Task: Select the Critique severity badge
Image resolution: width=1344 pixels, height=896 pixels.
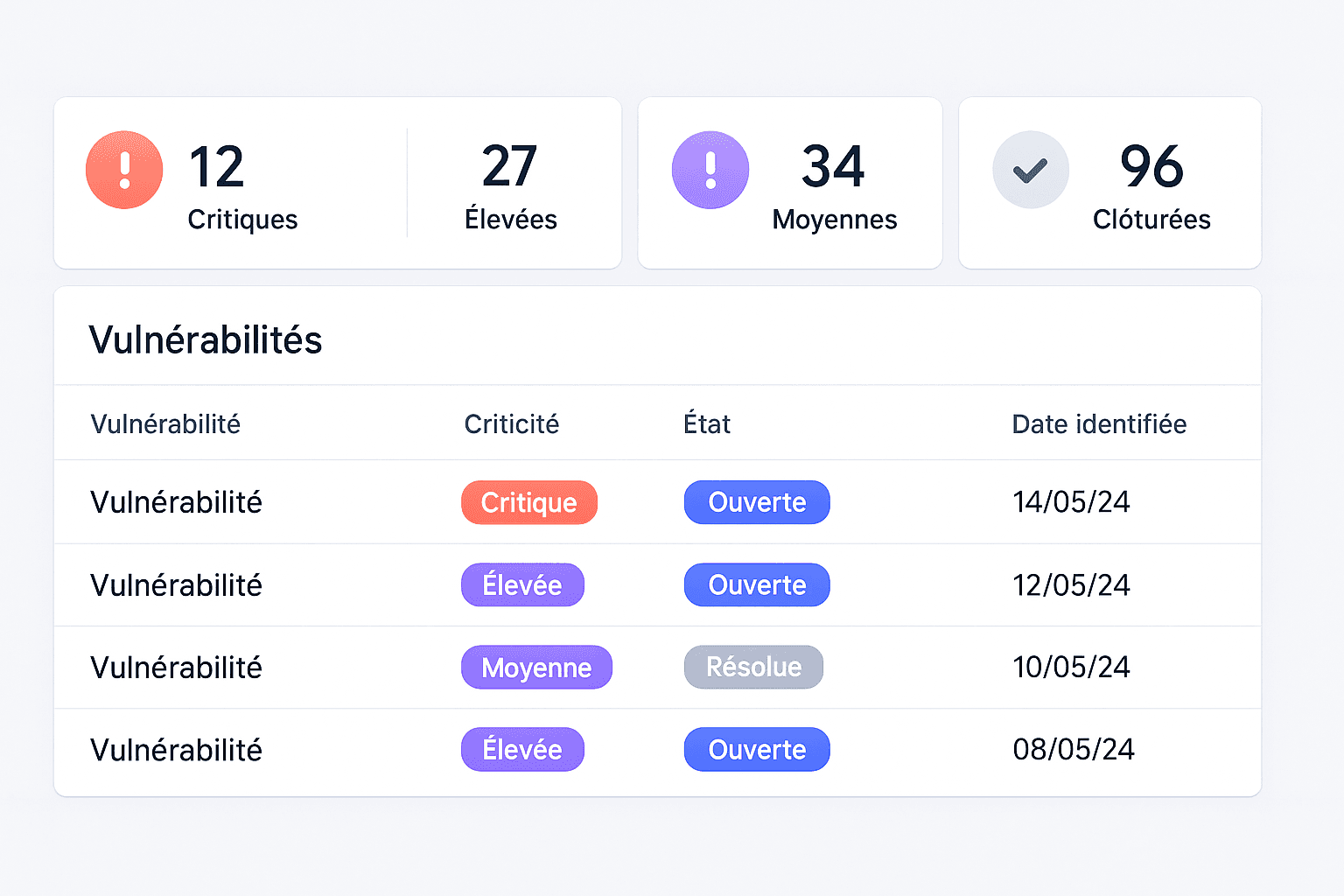Action: click(529, 502)
